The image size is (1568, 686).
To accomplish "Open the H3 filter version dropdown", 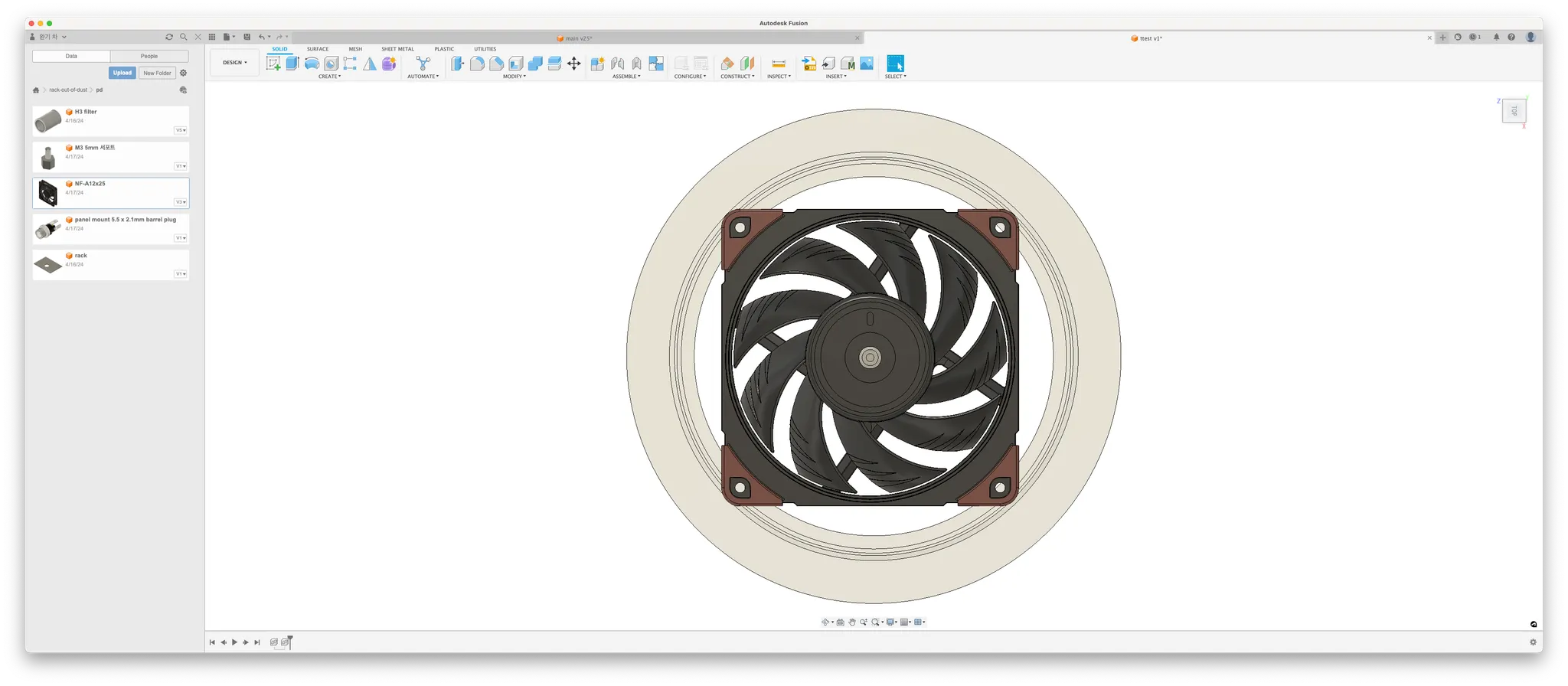I will (181, 130).
